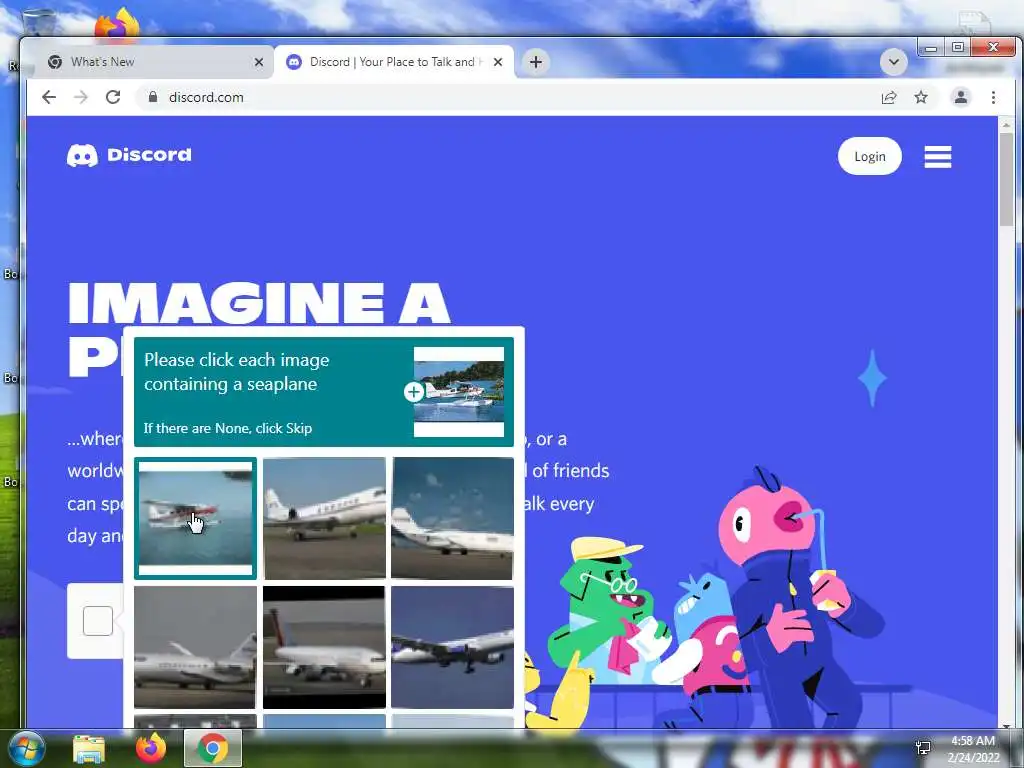The width and height of the screenshot is (1024, 768).
Task: Click the seaplane example thumbnail
Action: [458, 392]
